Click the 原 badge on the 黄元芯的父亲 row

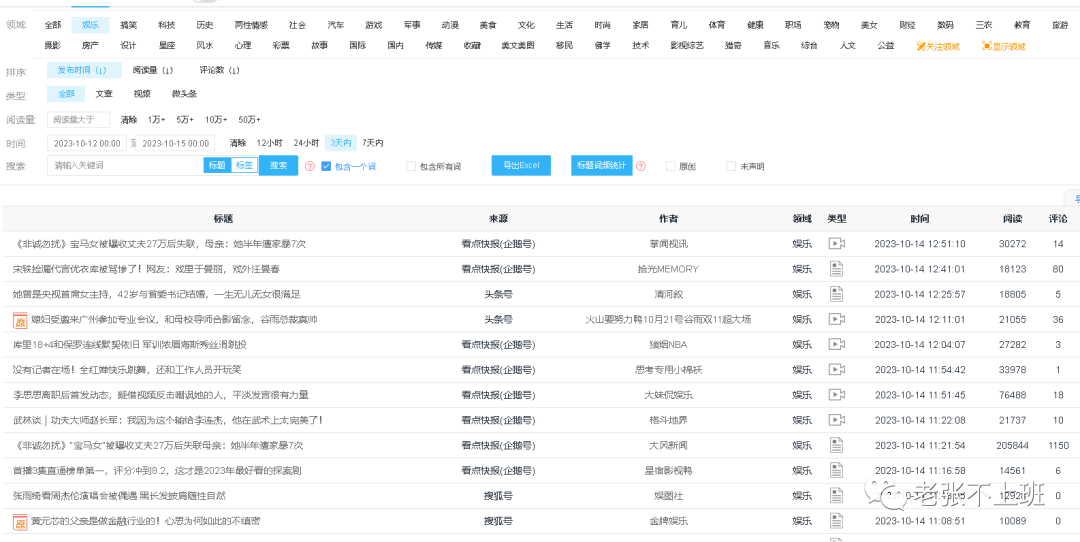20,521
